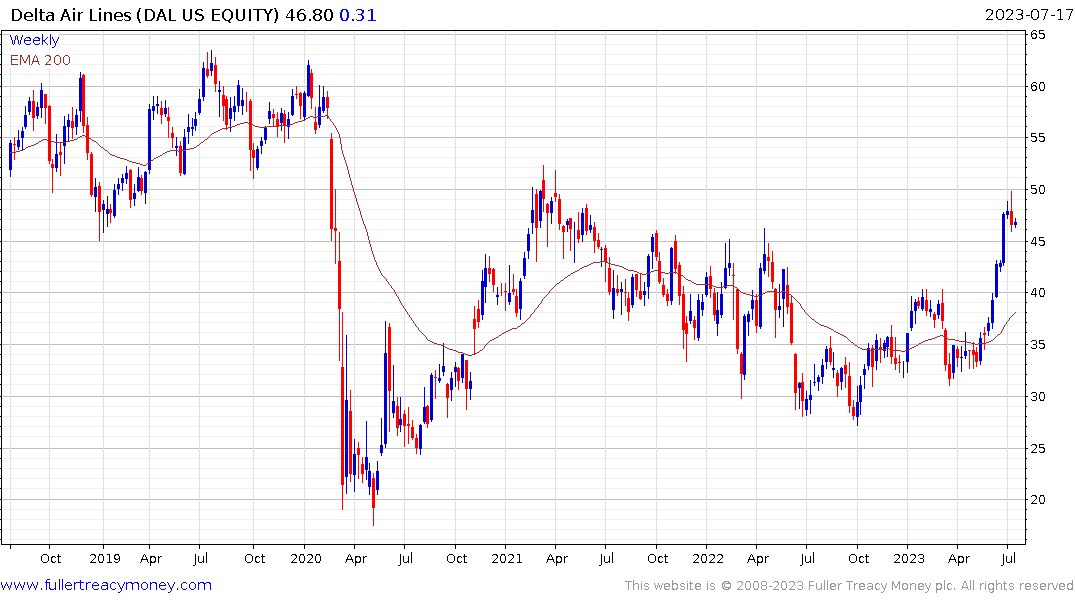Click the 2022 year label on time axis
This screenshot has height=600, width=1075.
pos(708,559)
